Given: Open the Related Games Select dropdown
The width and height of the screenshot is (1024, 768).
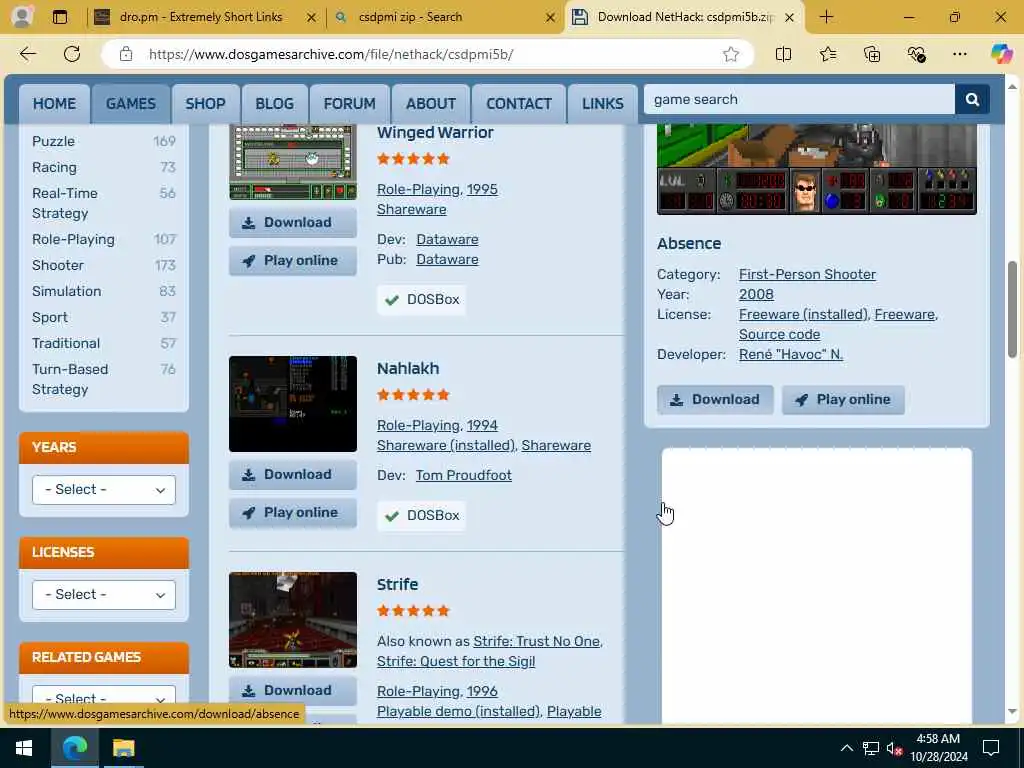Looking at the screenshot, I should pyautogui.click(x=104, y=698).
